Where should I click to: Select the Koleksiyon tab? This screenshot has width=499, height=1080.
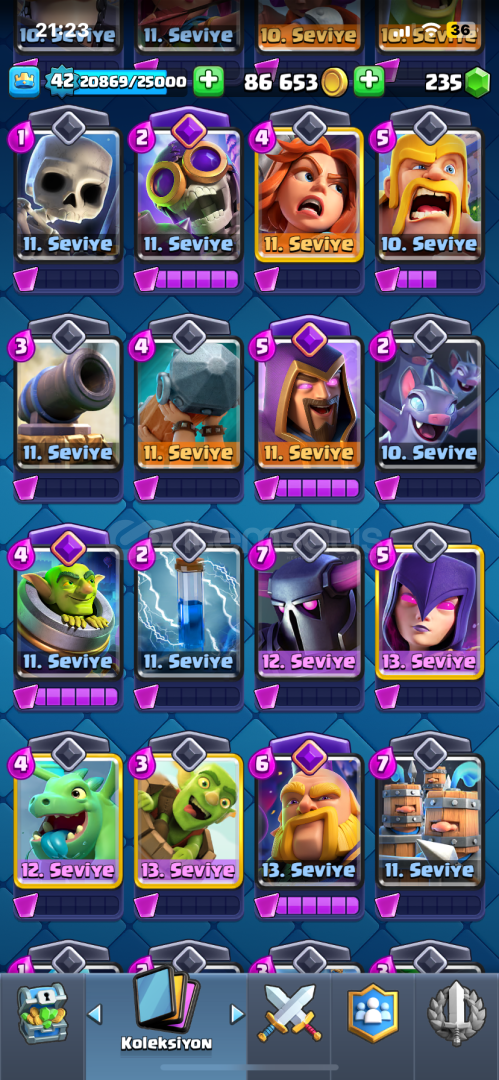coord(166,1012)
